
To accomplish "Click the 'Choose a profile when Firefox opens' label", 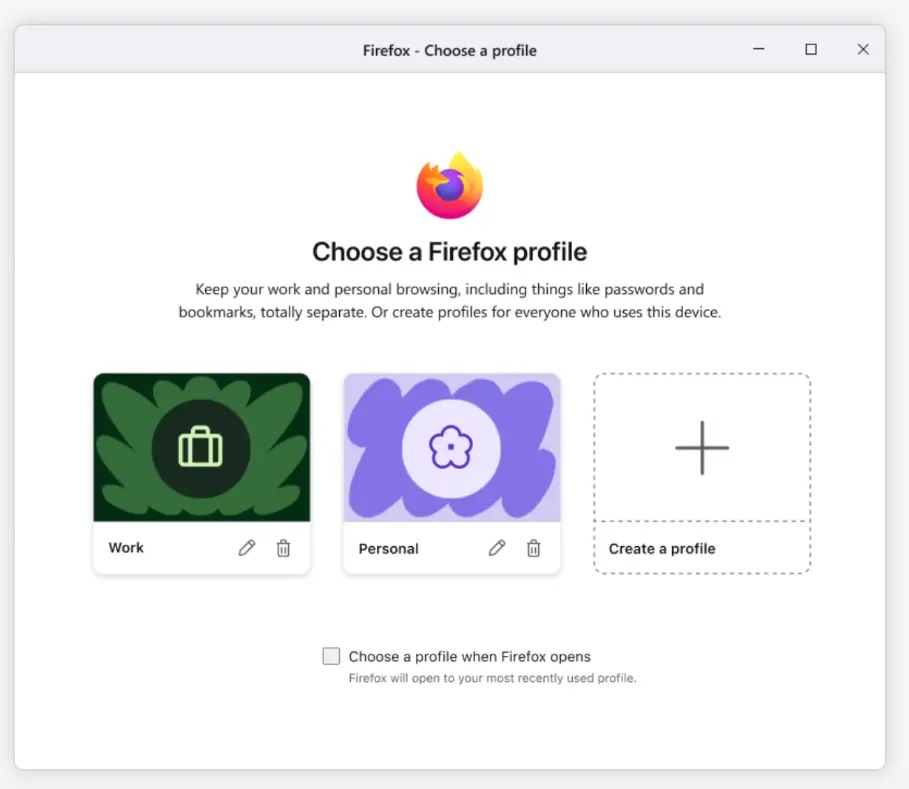I will [x=470, y=657].
